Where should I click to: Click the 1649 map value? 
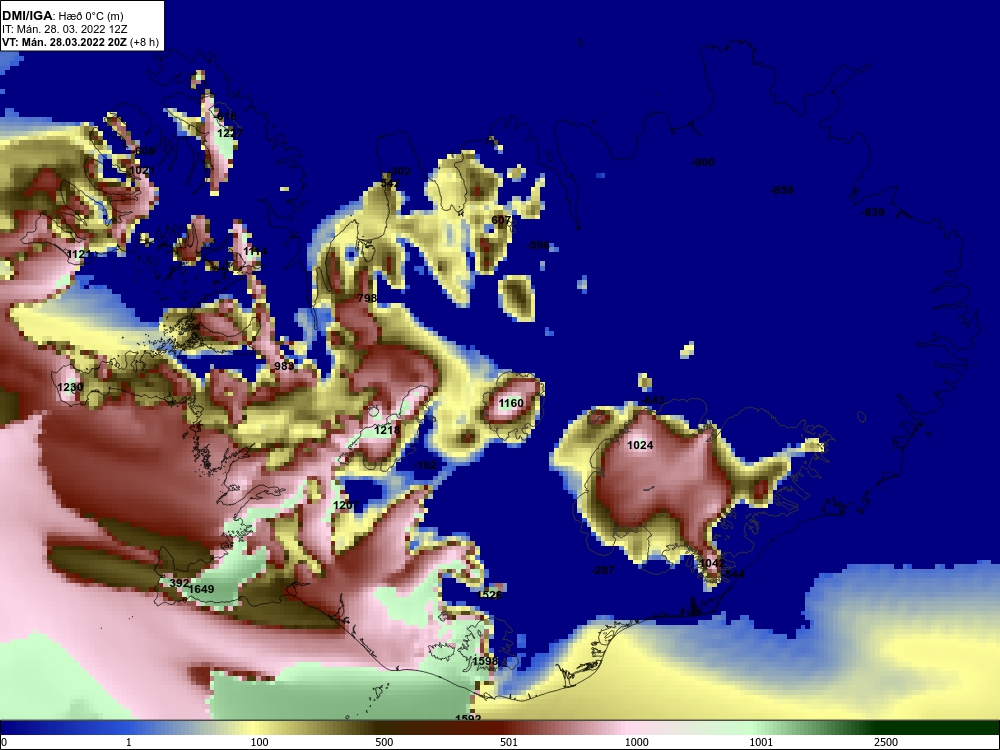coord(202,589)
